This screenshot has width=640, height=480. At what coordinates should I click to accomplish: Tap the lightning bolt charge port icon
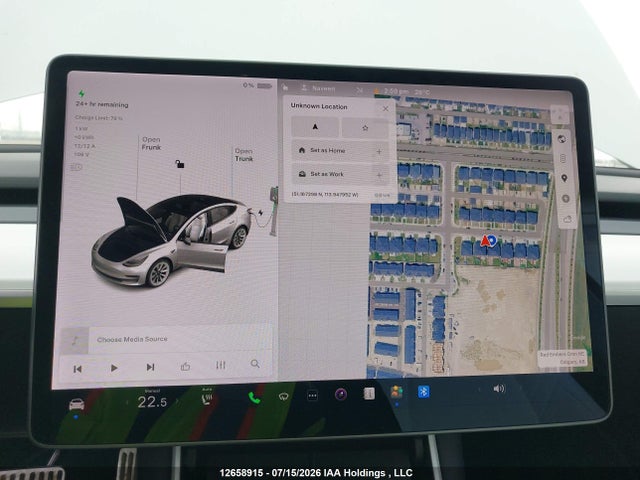[x=260, y=213]
